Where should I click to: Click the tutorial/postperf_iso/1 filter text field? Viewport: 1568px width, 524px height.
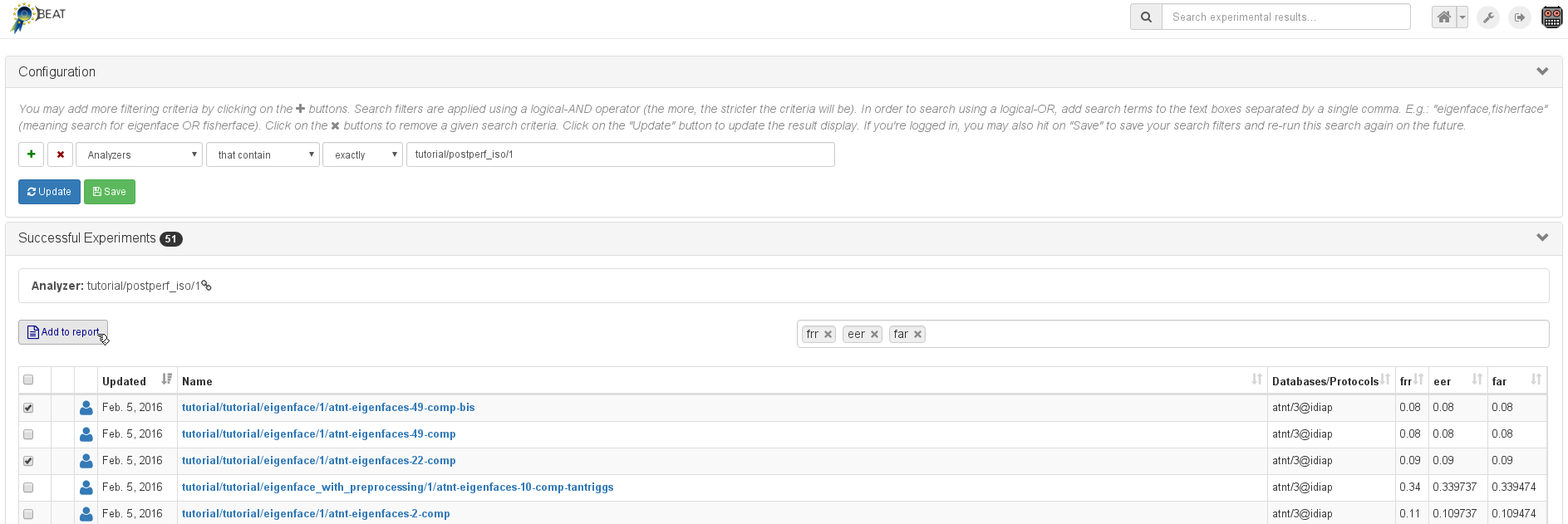pyautogui.click(x=620, y=154)
